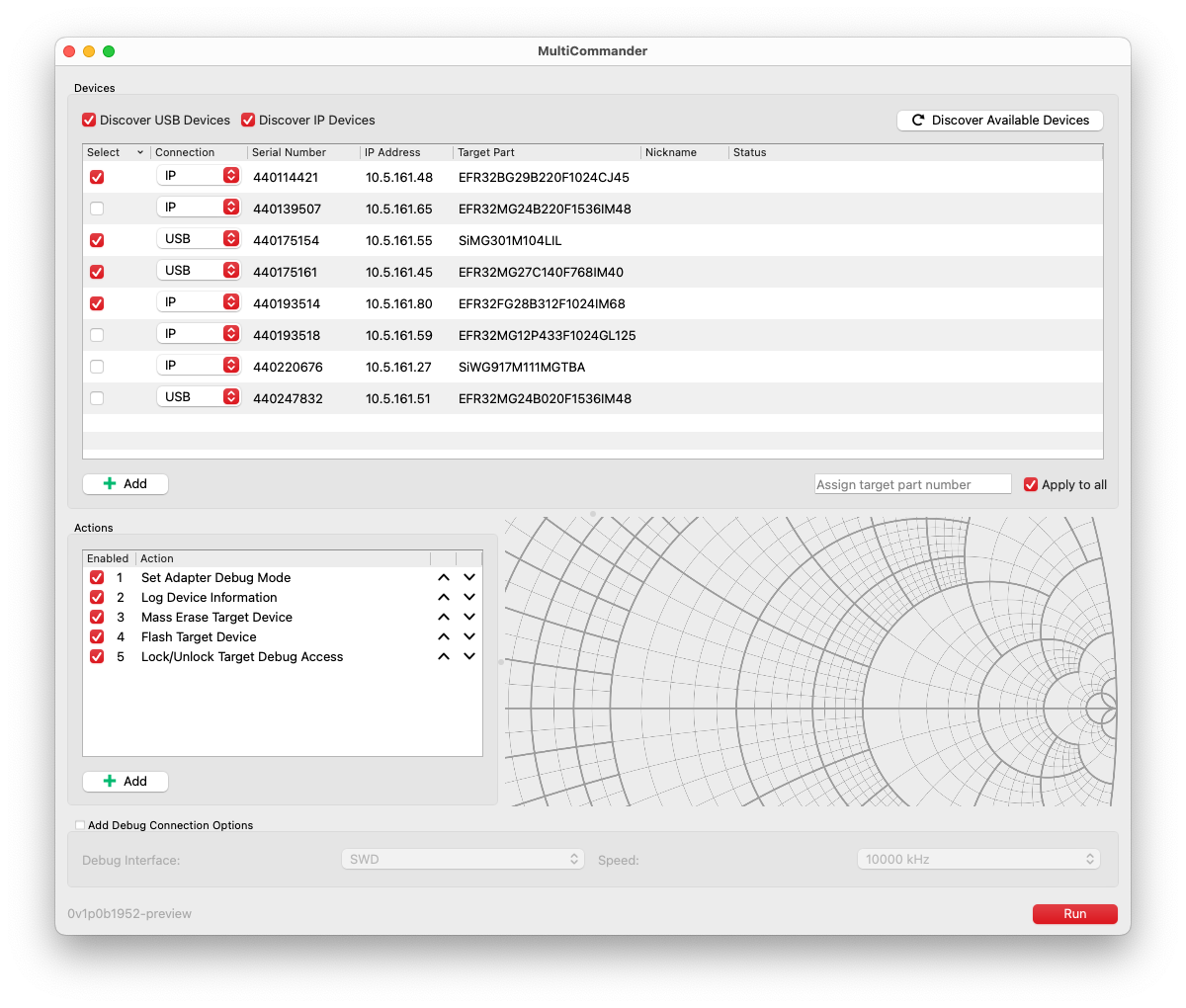Image resolution: width=1186 pixels, height=1008 pixels.
Task: Open the Connection dropdown for device 440175154
Action: (198, 237)
